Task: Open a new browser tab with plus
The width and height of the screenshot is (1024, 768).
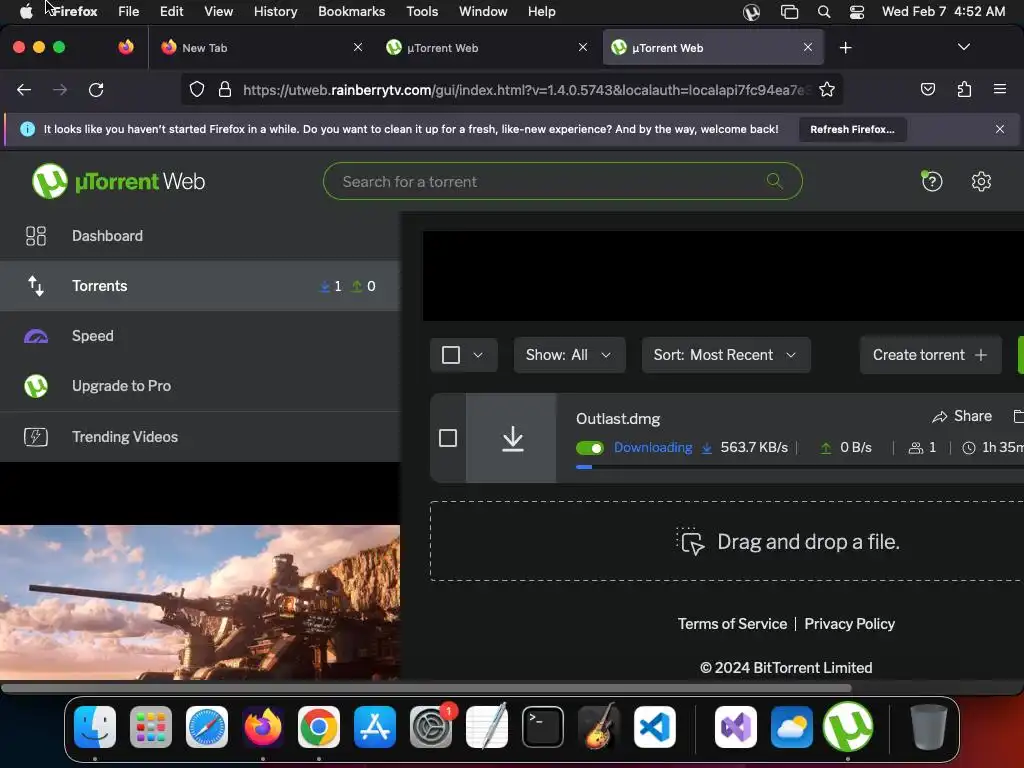Action: [845, 48]
